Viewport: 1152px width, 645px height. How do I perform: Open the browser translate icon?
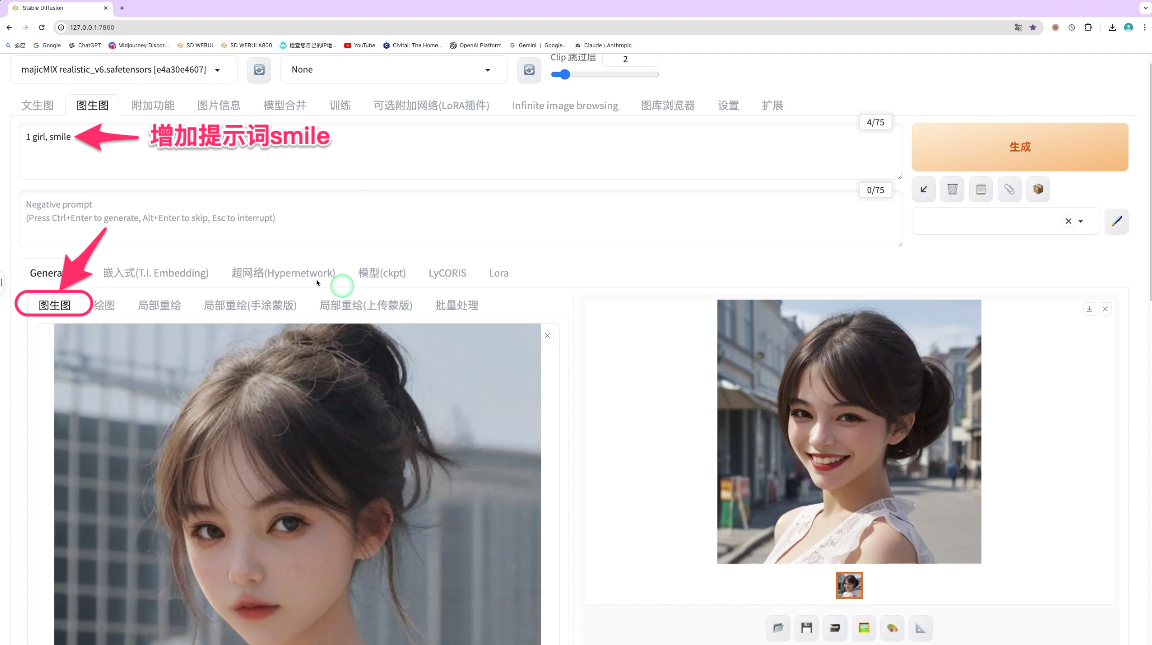(1018, 27)
